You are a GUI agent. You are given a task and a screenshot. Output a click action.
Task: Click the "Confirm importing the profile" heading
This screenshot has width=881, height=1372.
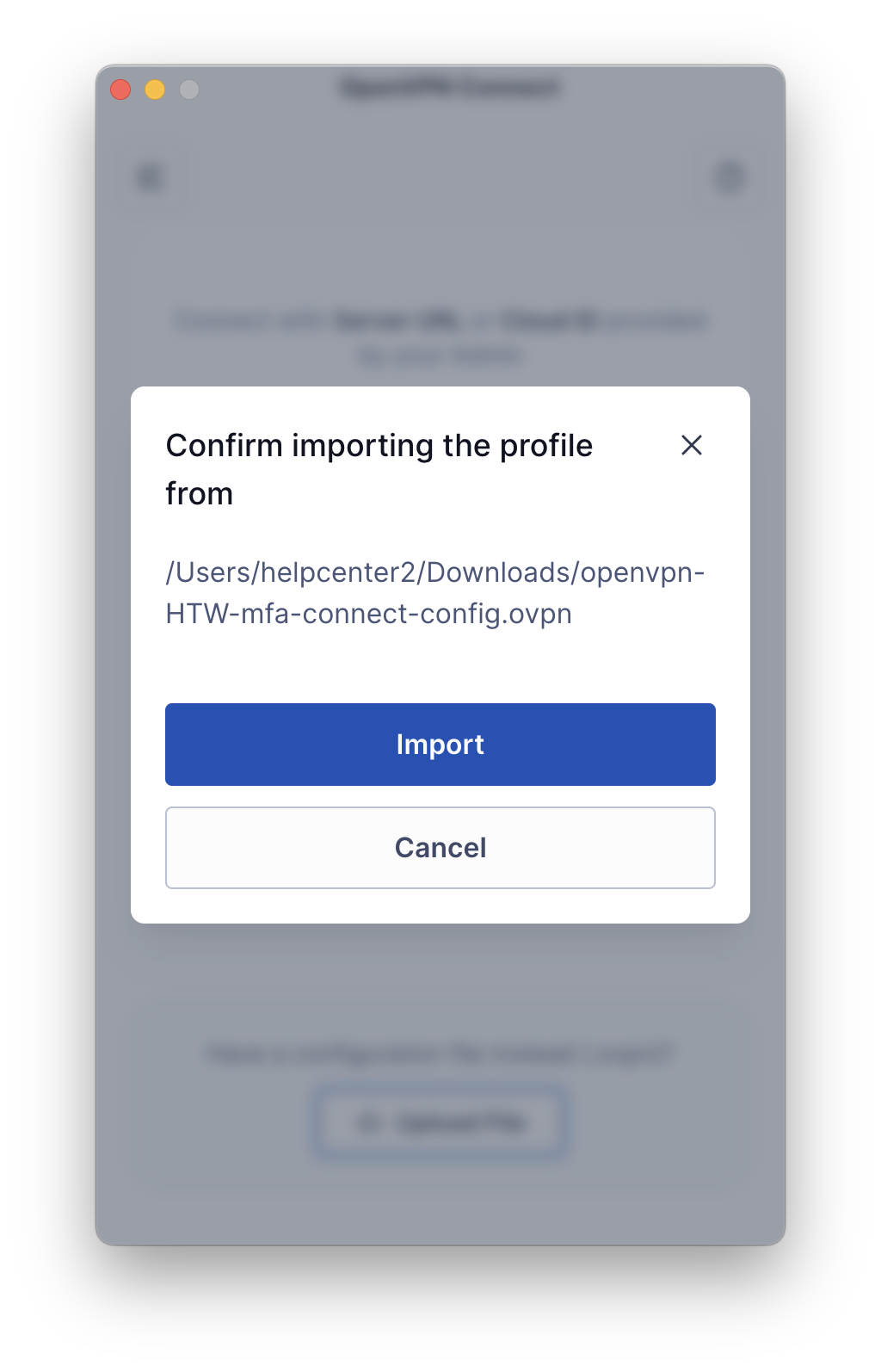379,446
